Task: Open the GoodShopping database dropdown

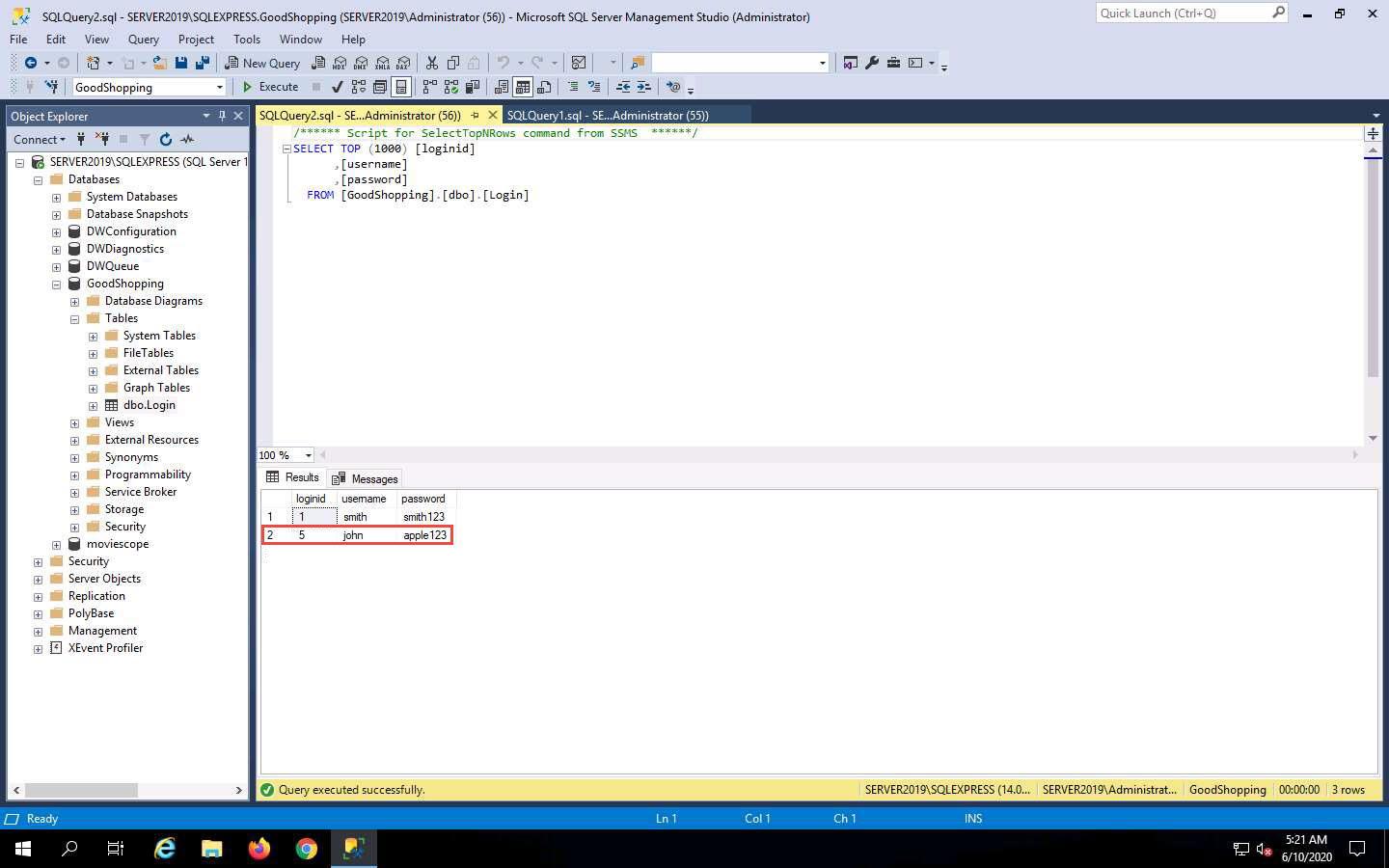Action: coord(220,88)
